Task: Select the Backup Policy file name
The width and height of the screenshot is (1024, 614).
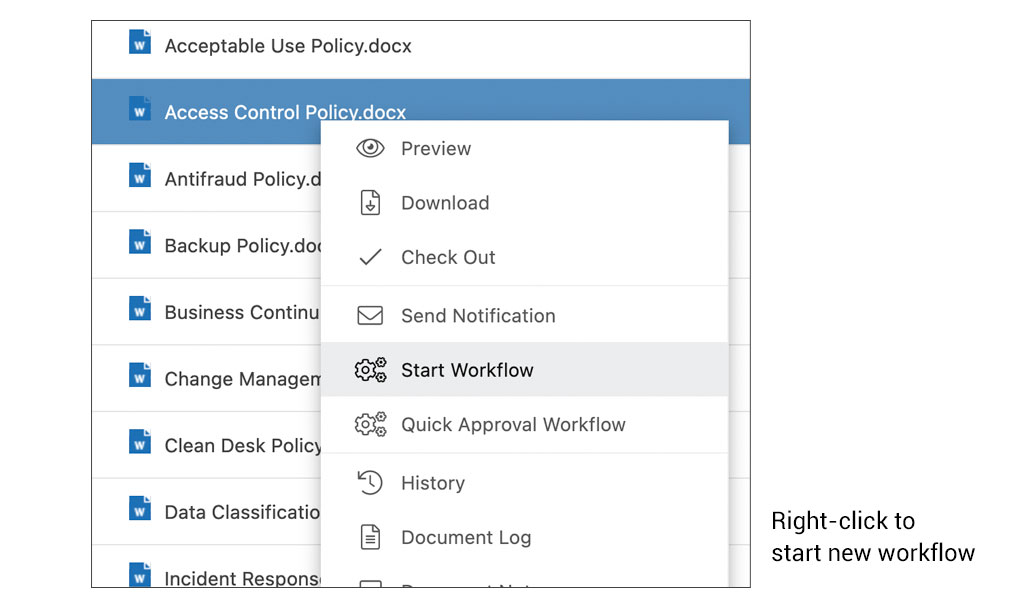Action: click(x=242, y=246)
